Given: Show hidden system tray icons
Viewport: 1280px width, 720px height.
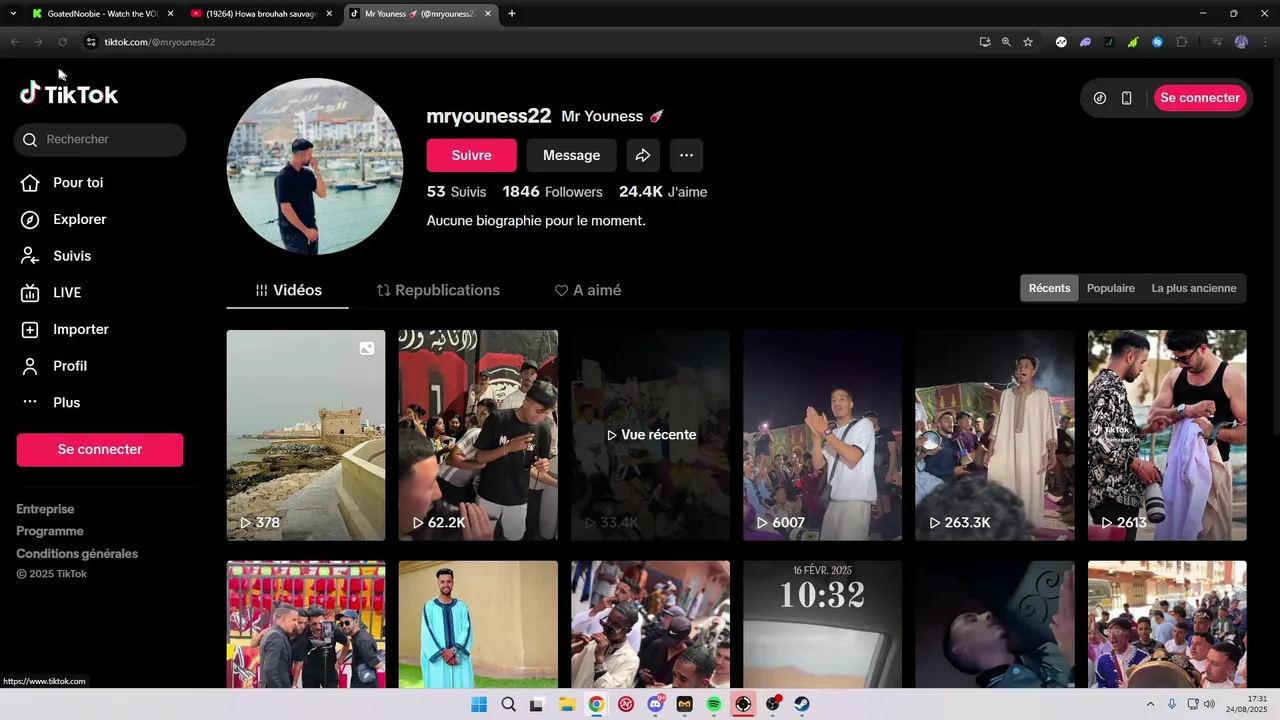Looking at the screenshot, I should (1150, 704).
